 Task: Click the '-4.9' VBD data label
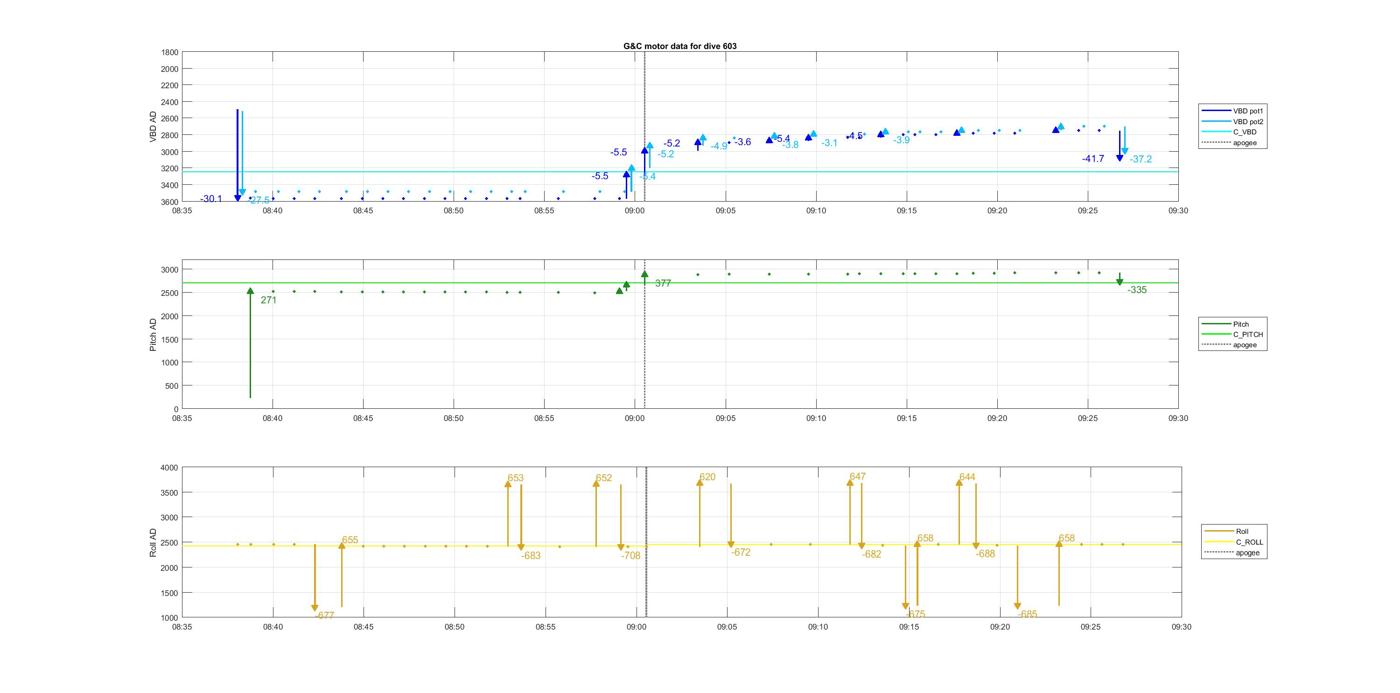[719, 146]
